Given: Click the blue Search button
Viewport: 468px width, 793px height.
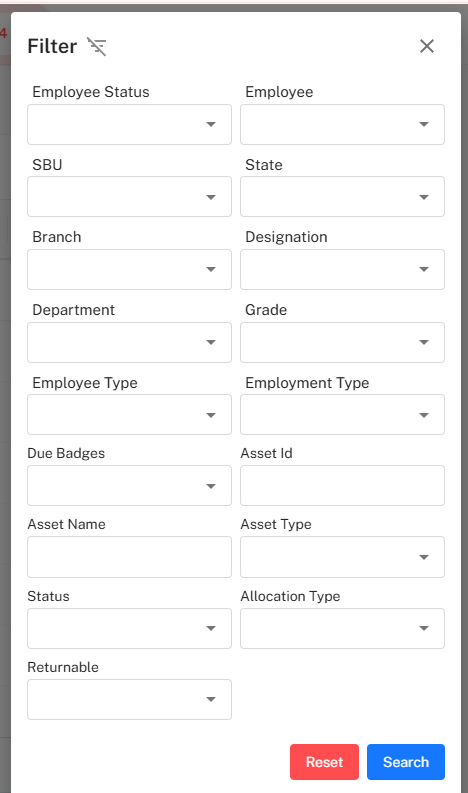Looking at the screenshot, I should (x=406, y=762).
